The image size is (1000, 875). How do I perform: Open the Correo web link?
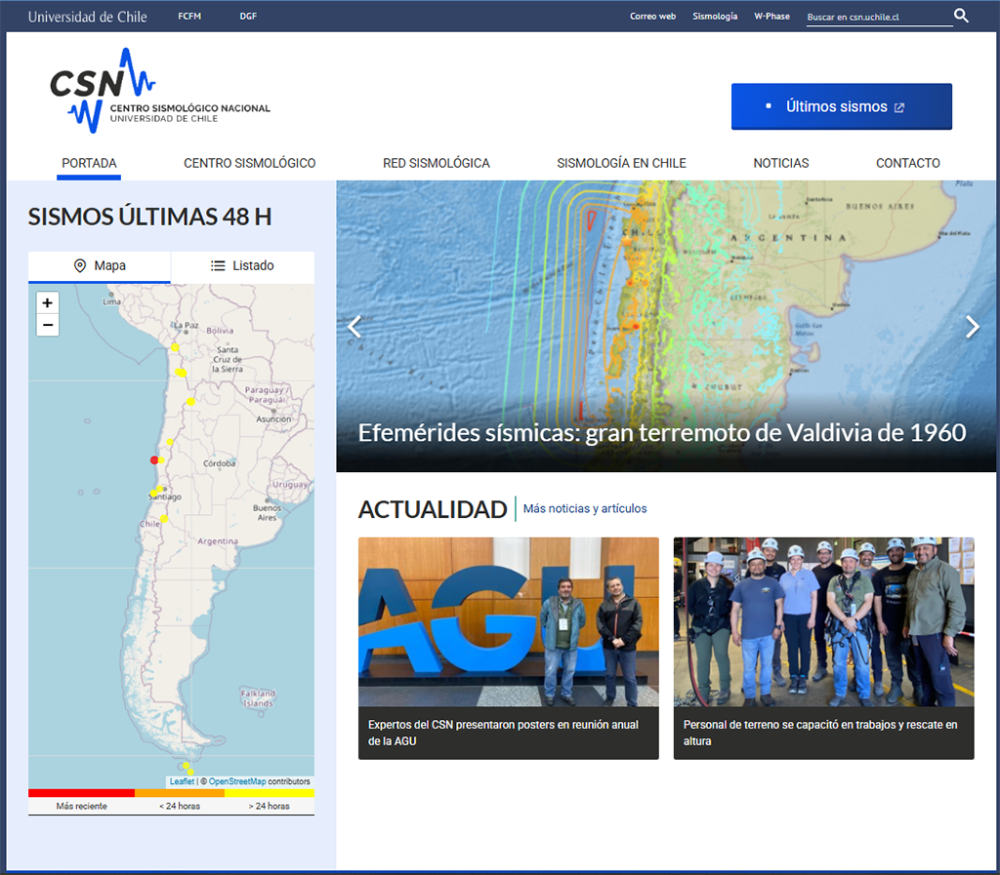point(653,17)
